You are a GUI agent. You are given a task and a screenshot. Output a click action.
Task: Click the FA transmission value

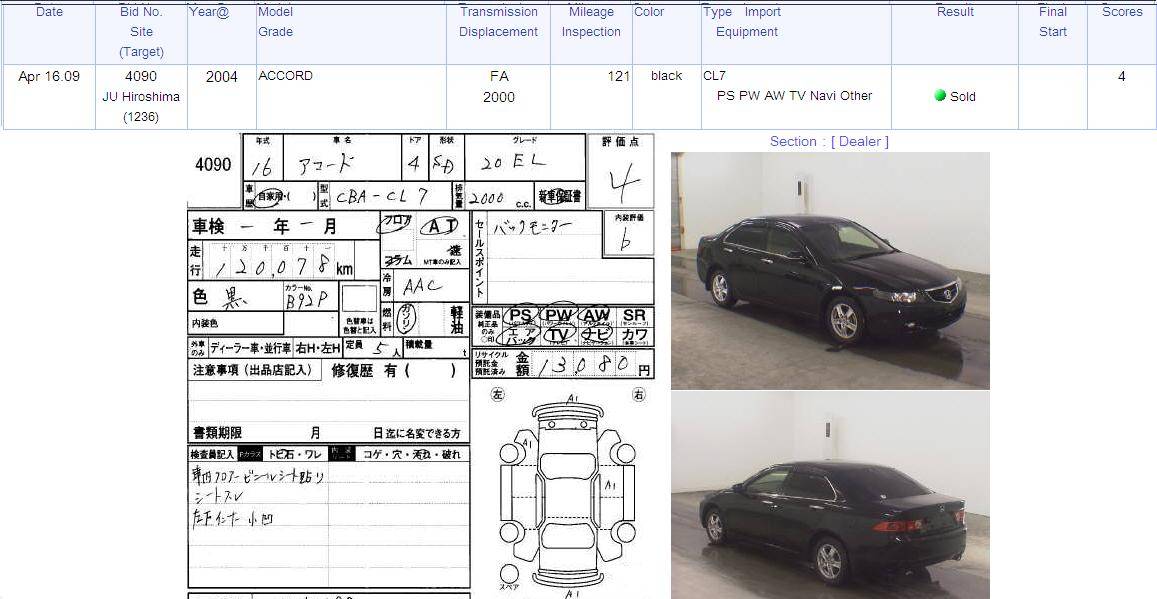pyautogui.click(x=499, y=76)
